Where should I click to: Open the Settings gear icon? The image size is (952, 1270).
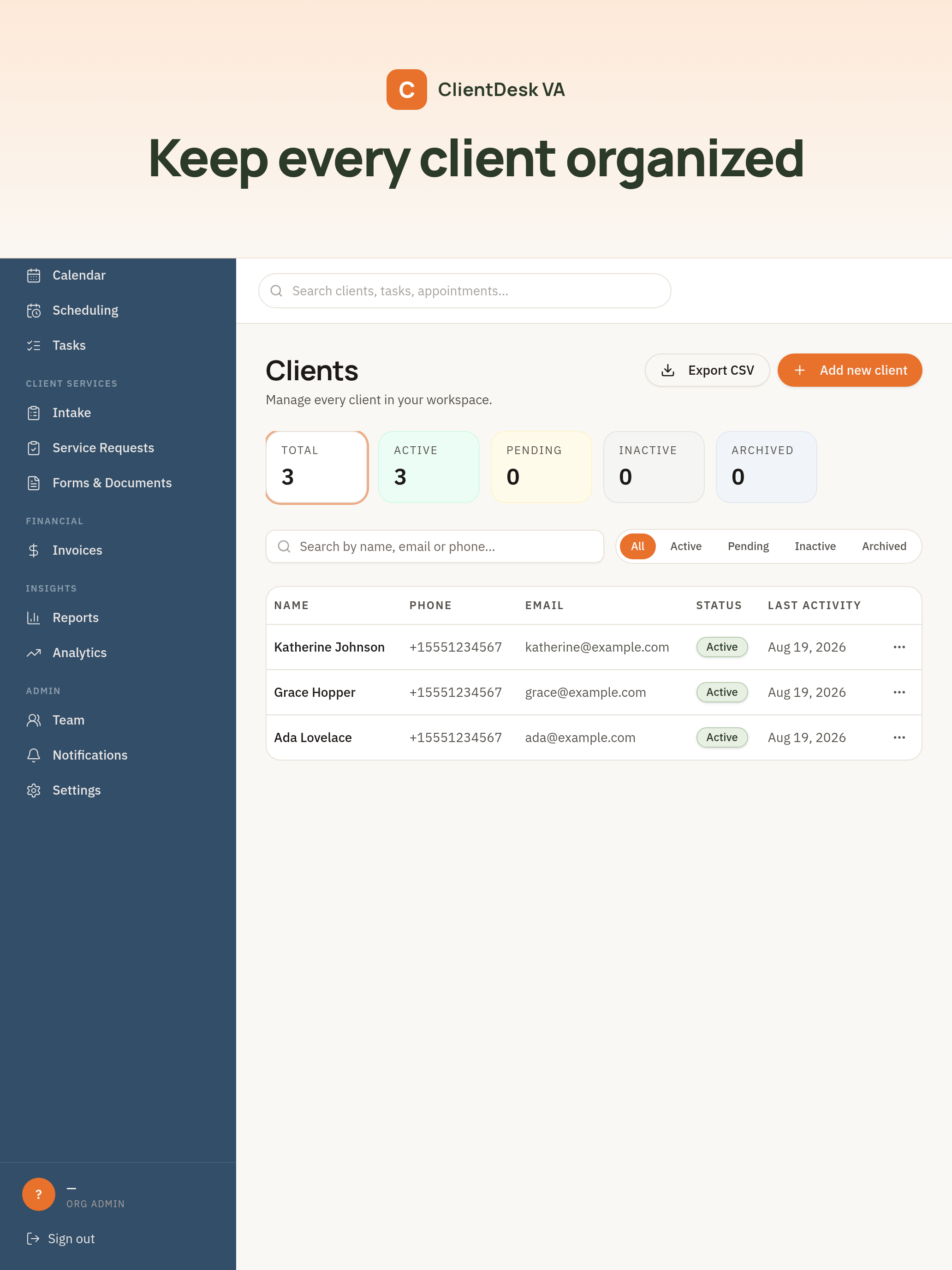[33, 790]
